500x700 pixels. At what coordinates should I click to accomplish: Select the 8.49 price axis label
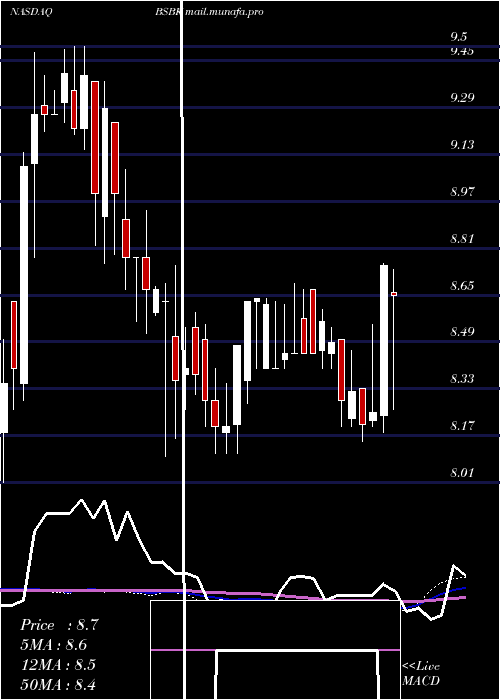(462, 332)
